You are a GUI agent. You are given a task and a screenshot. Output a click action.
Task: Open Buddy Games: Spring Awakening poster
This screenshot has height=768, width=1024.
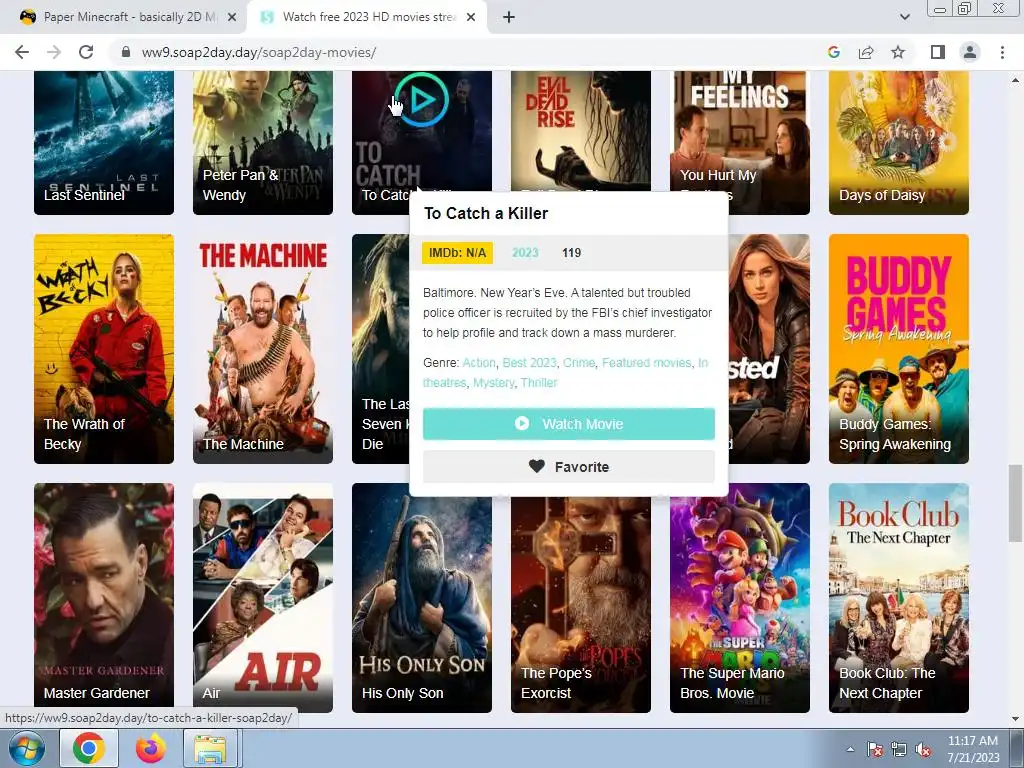tap(899, 349)
